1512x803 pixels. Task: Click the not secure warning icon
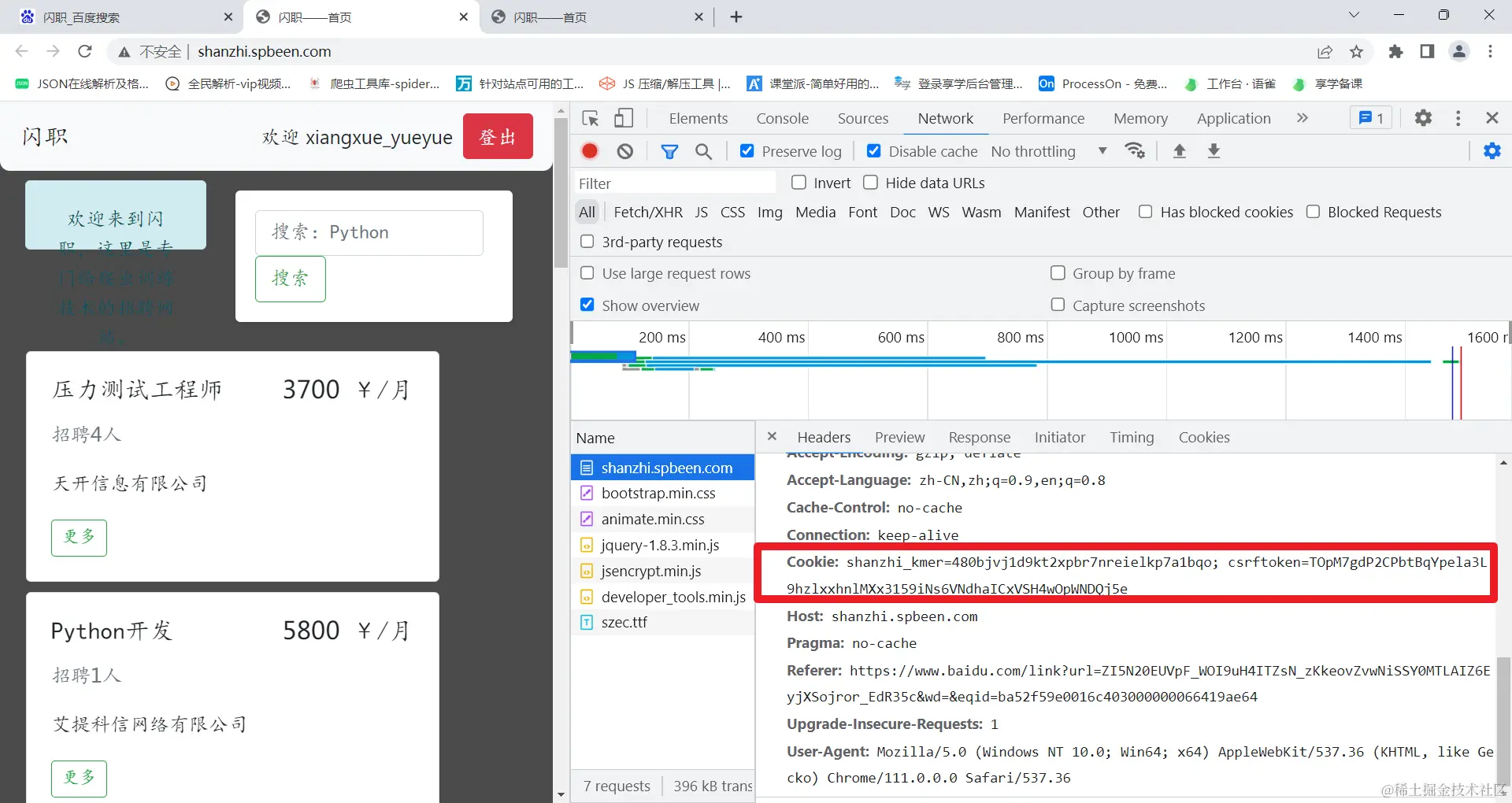click(x=124, y=52)
